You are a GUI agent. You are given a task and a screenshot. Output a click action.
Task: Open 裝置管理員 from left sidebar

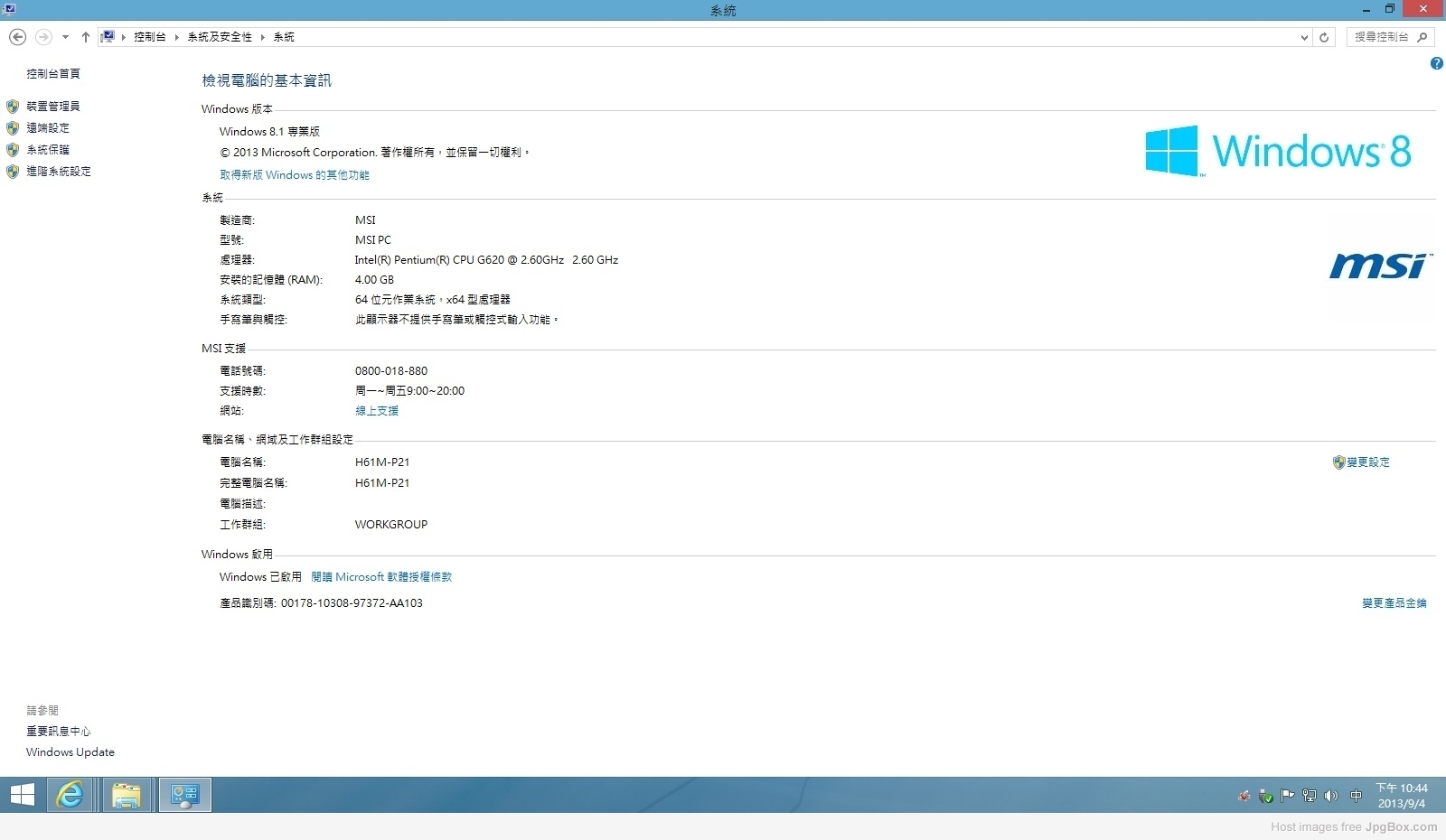click(52, 106)
